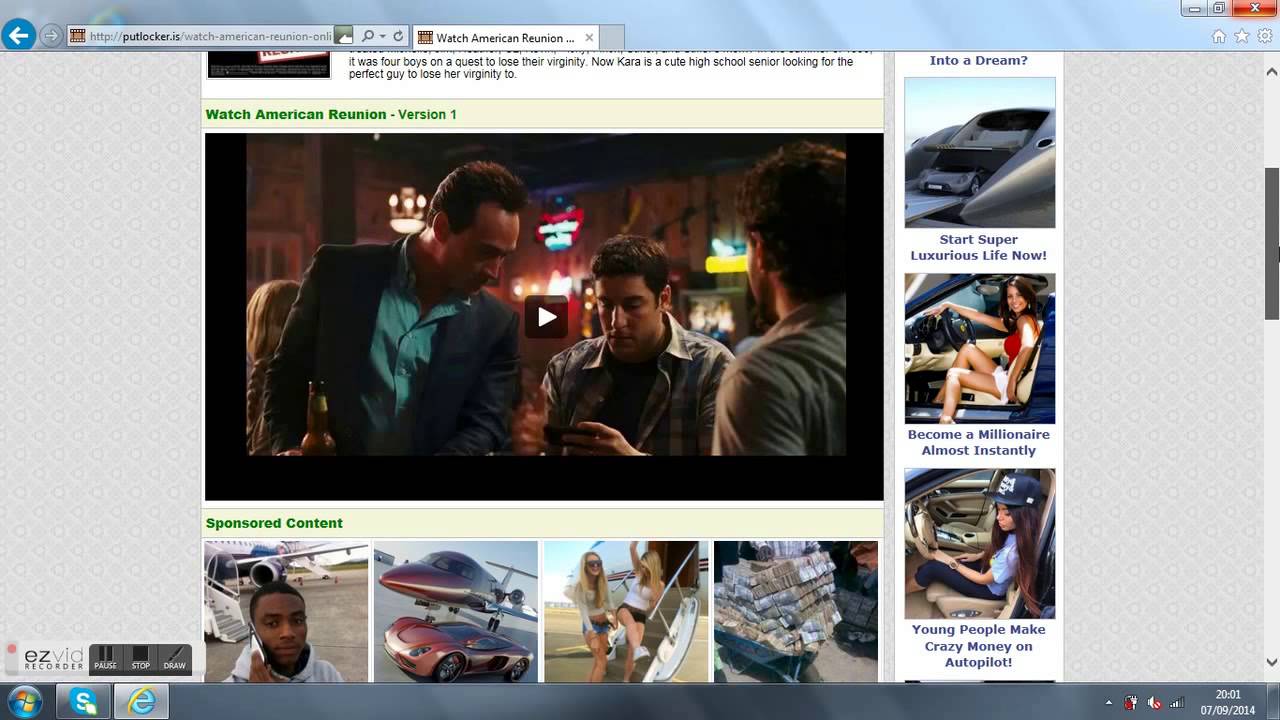The width and height of the screenshot is (1280, 720).
Task: Click the 'Into a Dream?' ad link
Action: point(979,60)
